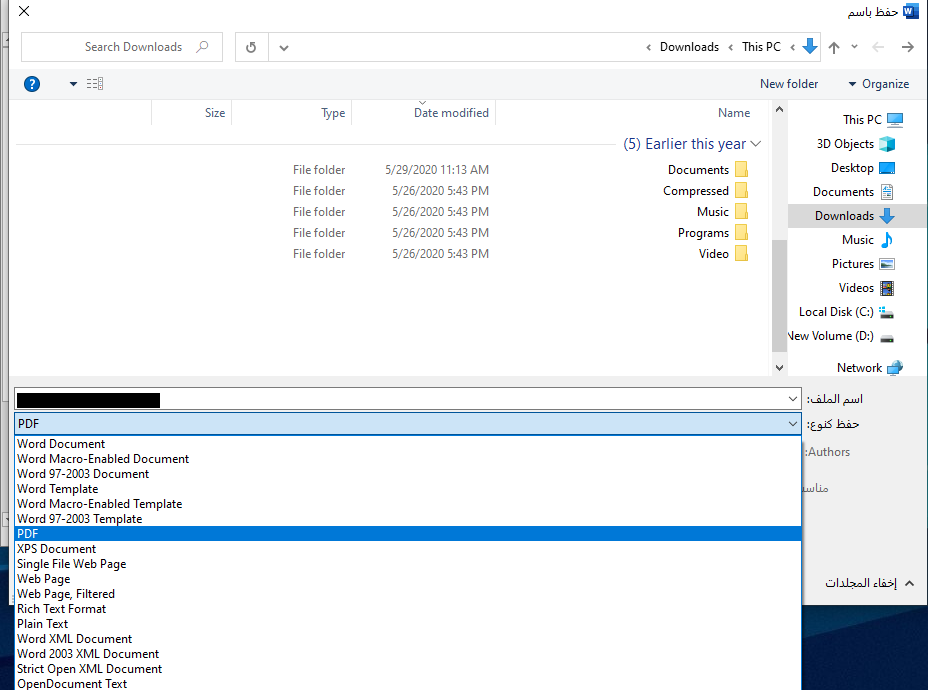This screenshot has width=928, height=690.
Task: Click the Programs folder icon
Action: pyautogui.click(x=741, y=233)
